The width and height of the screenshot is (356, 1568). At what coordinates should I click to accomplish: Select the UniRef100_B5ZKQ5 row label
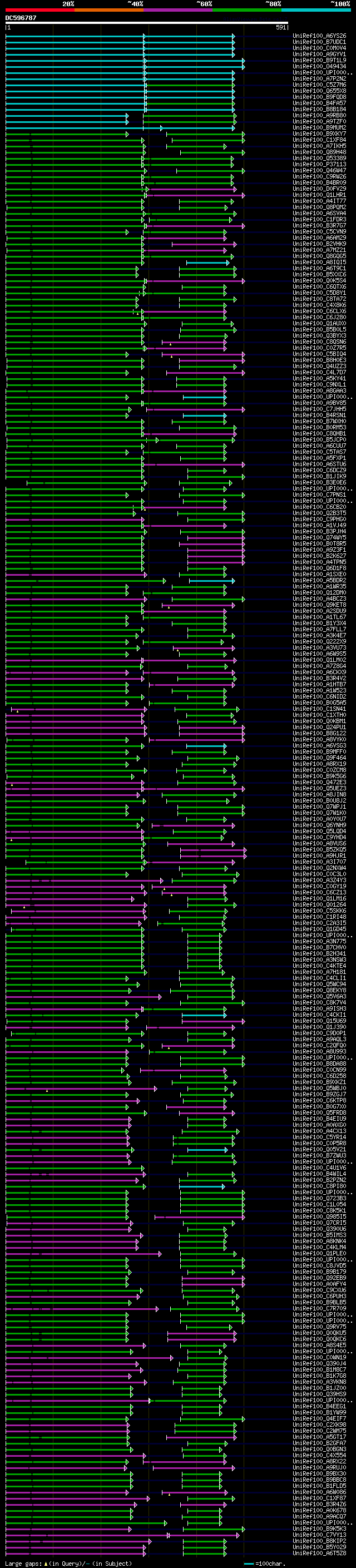tap(319, 850)
